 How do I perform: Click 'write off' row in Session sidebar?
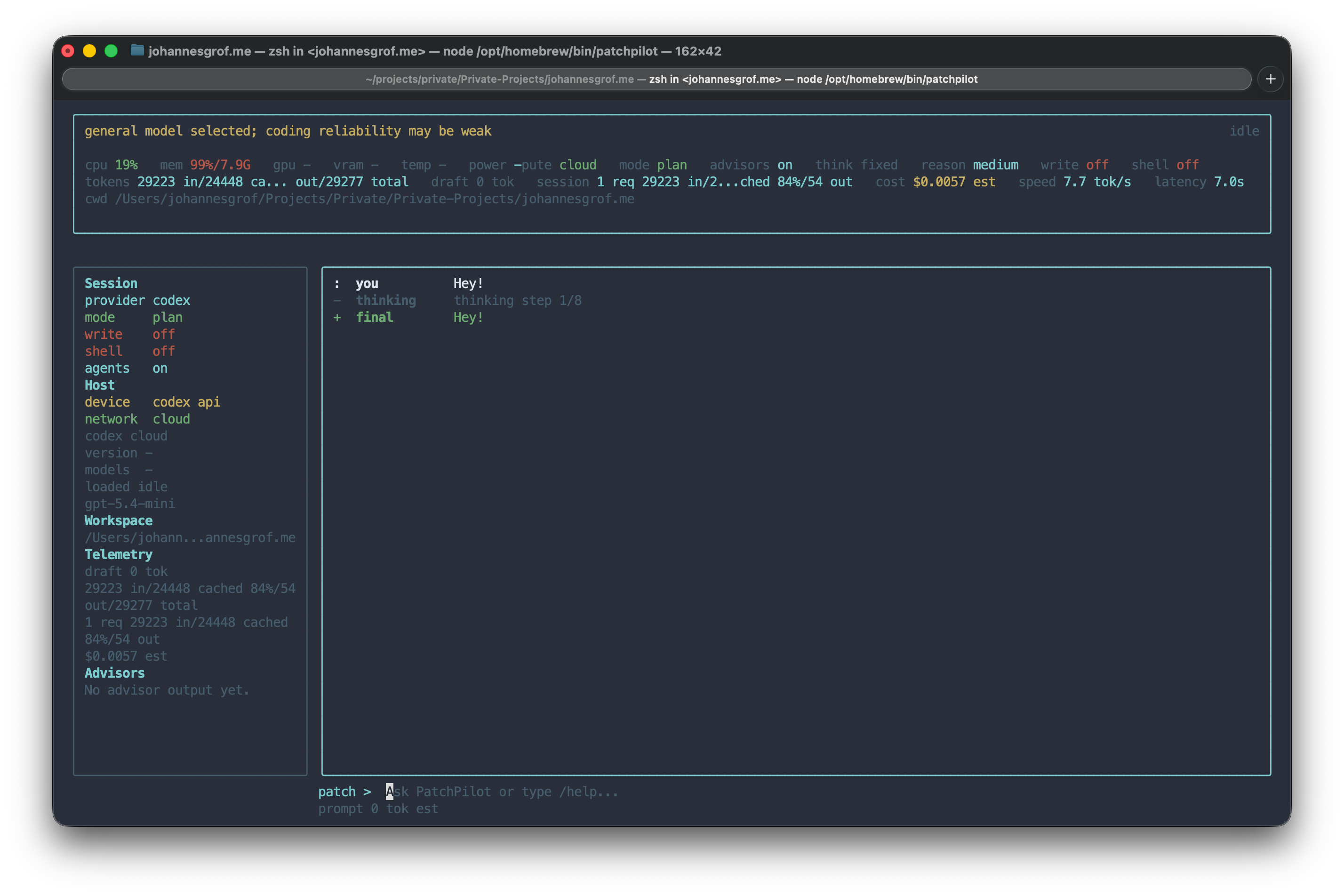point(130,334)
